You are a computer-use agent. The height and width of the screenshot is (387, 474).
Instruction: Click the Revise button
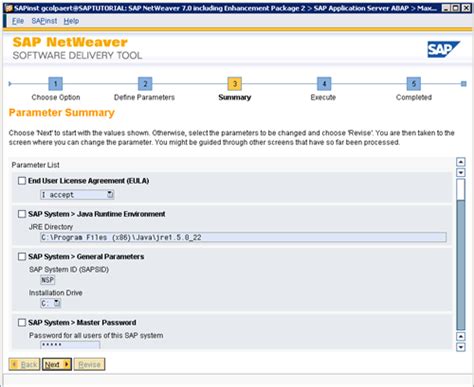click(89, 364)
